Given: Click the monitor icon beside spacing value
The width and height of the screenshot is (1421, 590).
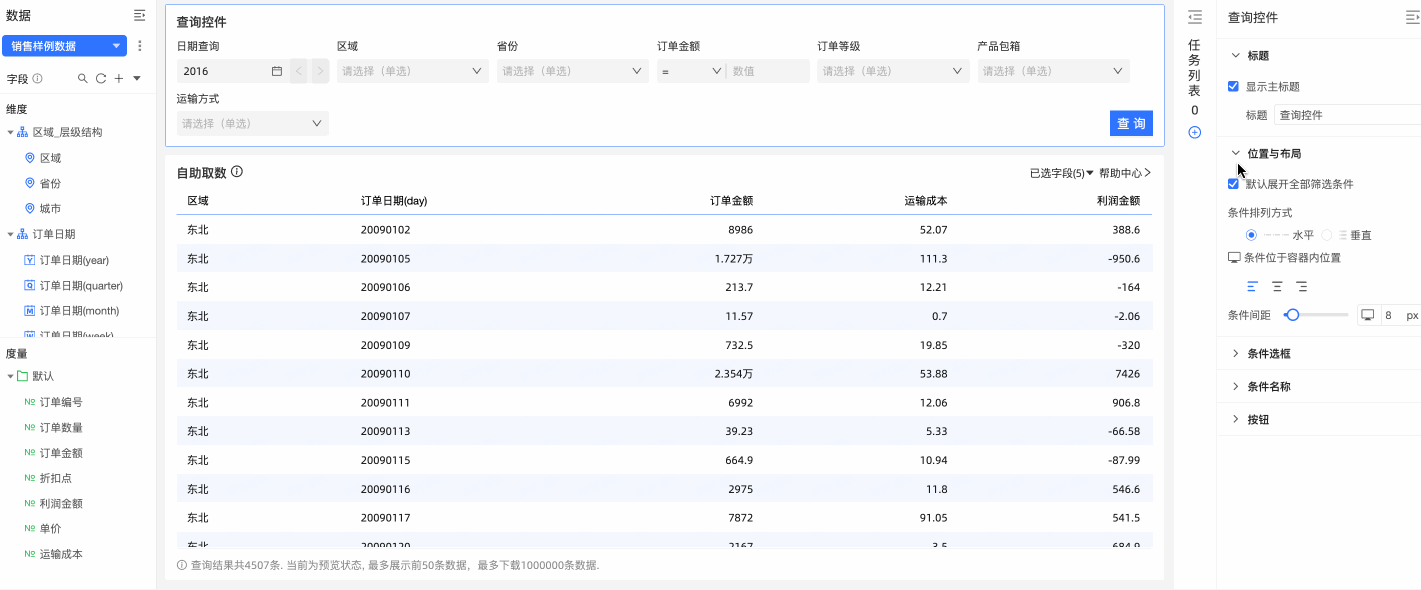Looking at the screenshot, I should coord(1367,315).
